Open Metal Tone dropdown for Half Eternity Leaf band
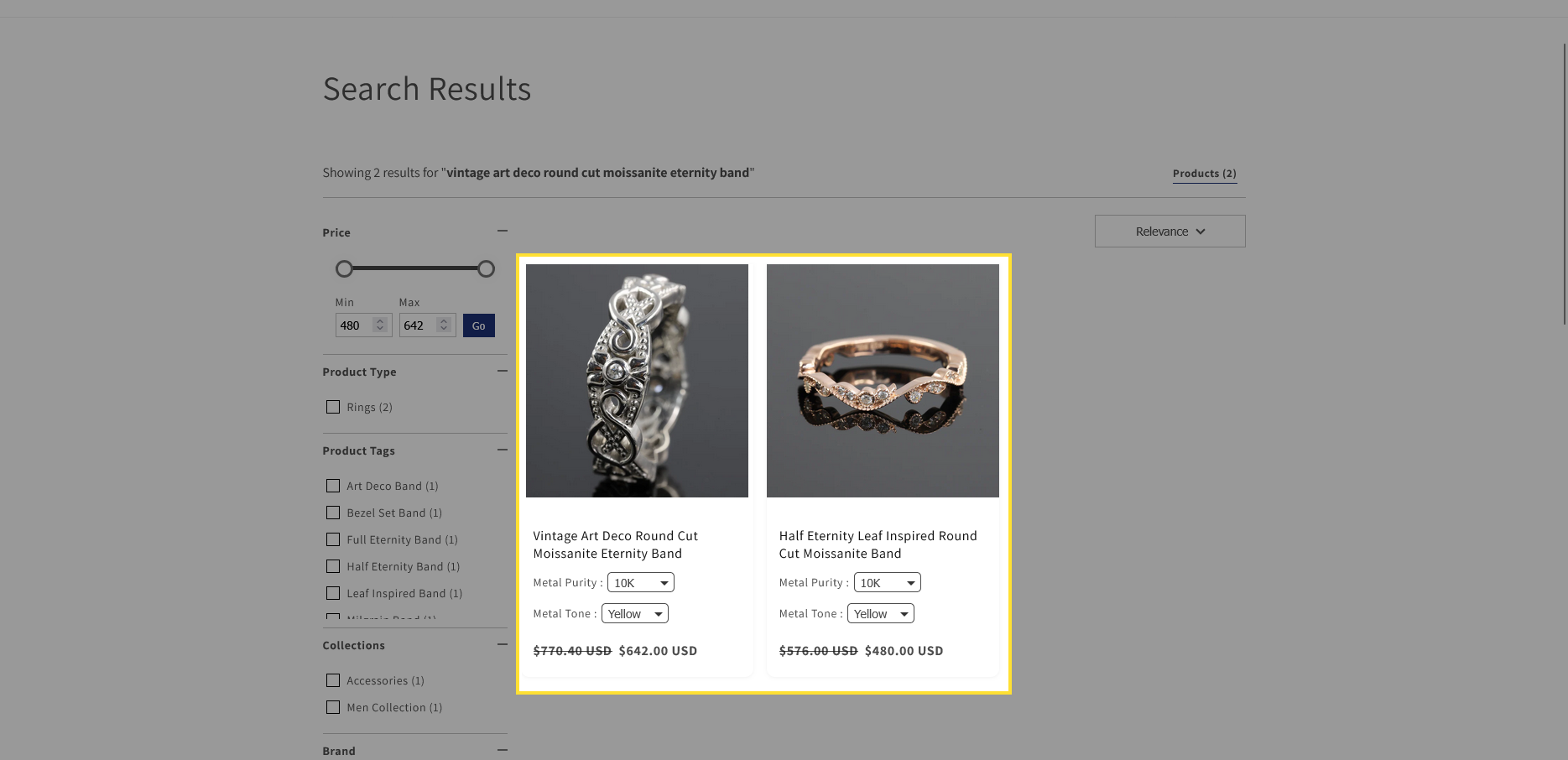1568x760 pixels. click(880, 614)
